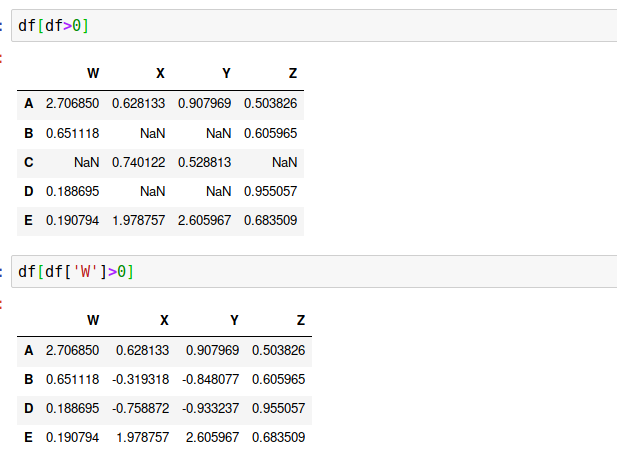Click row label D in second table
The height and width of the screenshot is (467, 617).
(x=28, y=408)
